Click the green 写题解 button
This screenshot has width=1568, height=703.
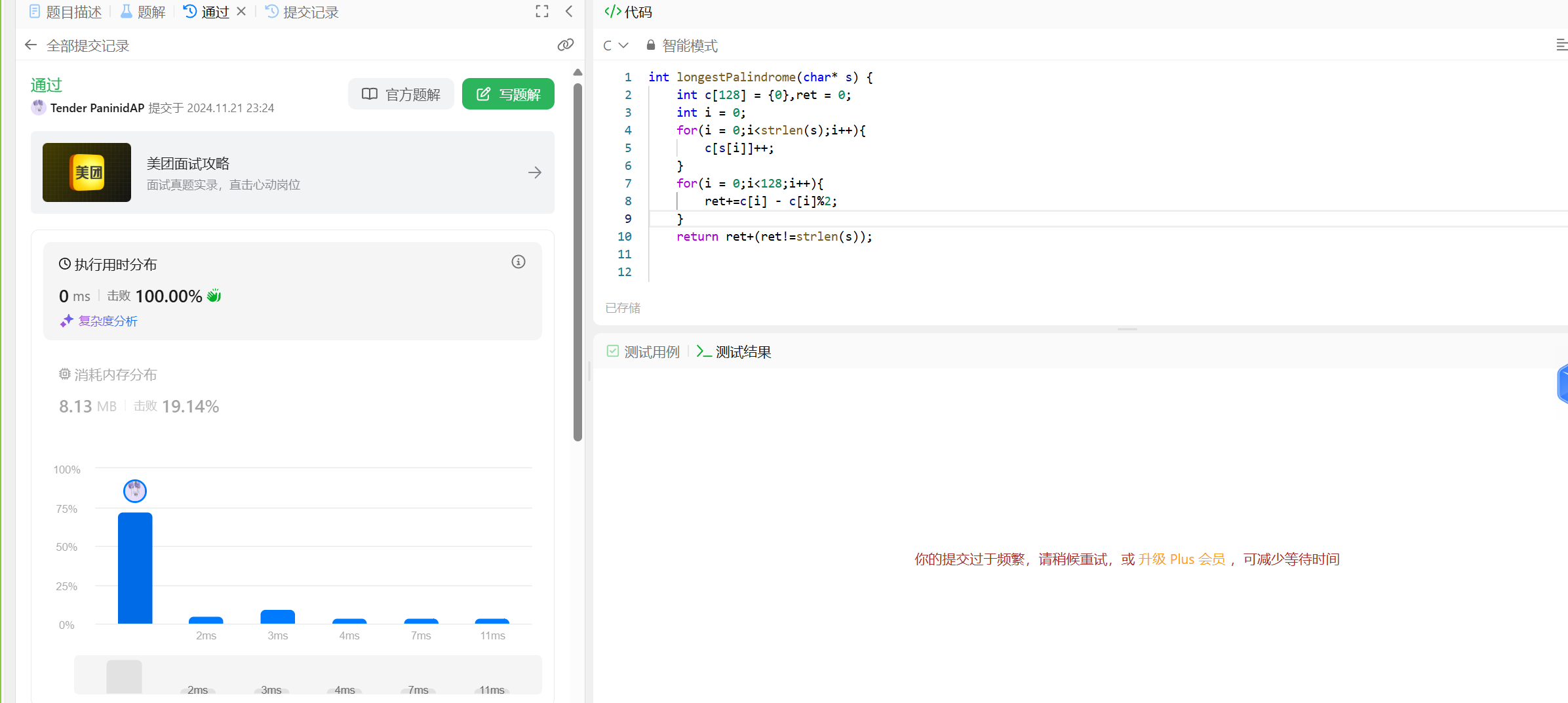point(508,94)
